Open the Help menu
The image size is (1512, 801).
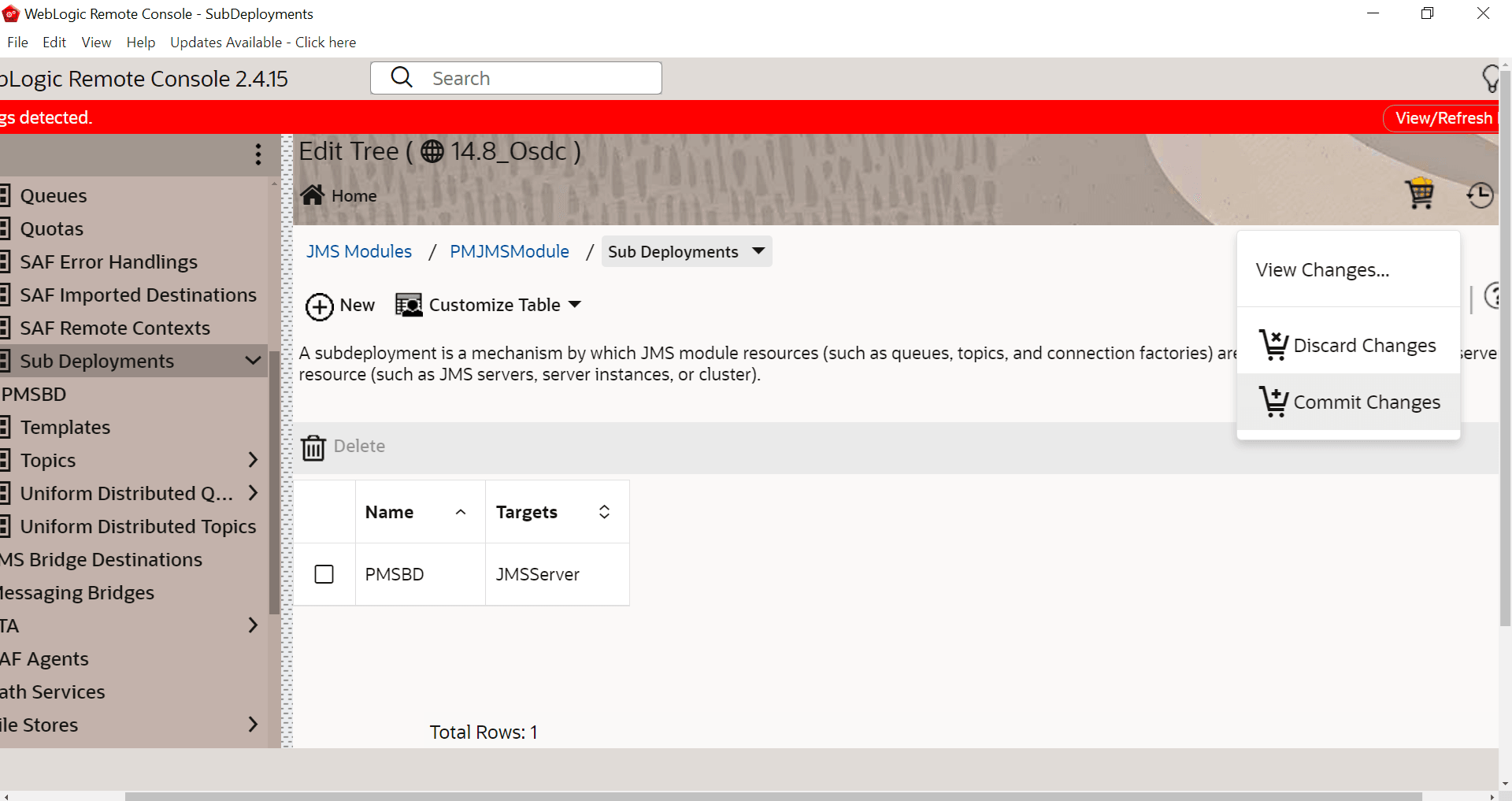point(141,43)
